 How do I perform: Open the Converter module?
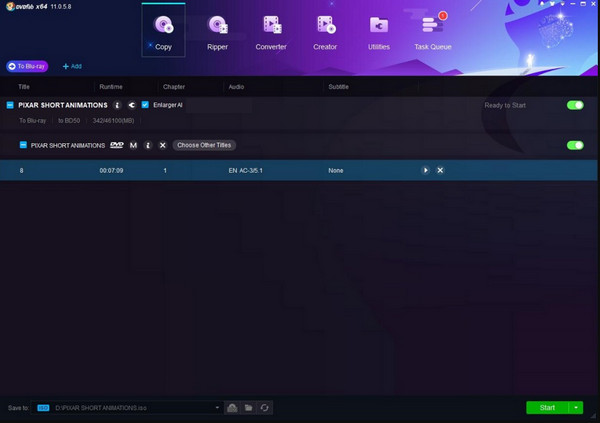pyautogui.click(x=271, y=33)
